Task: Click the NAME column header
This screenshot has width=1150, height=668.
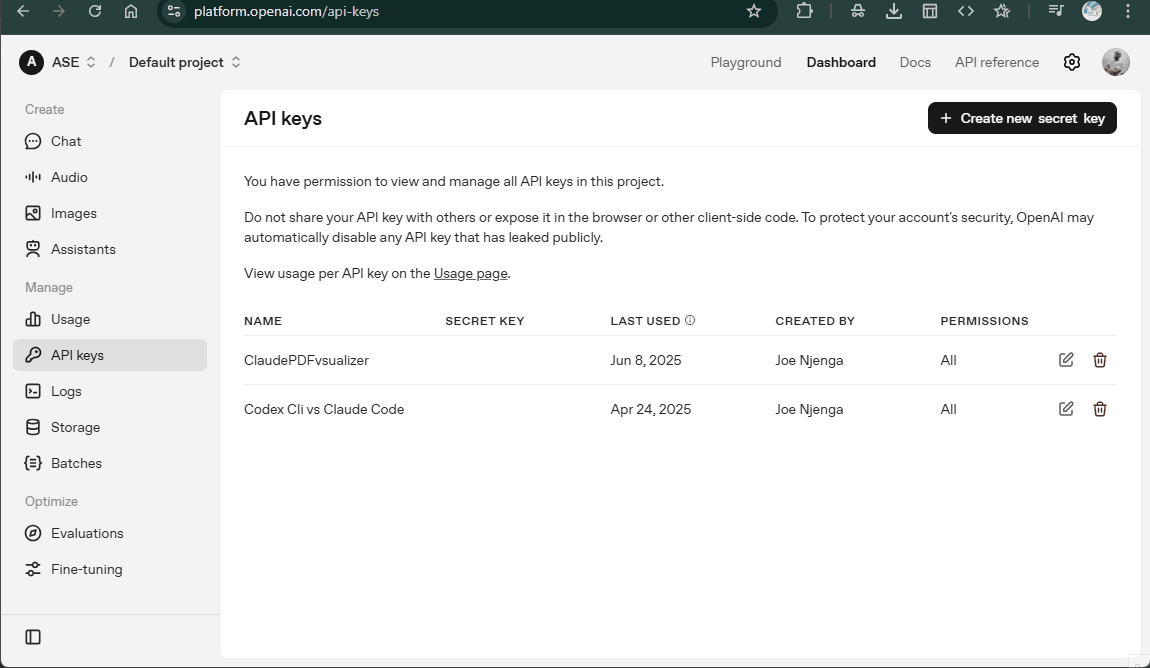Action: (263, 321)
